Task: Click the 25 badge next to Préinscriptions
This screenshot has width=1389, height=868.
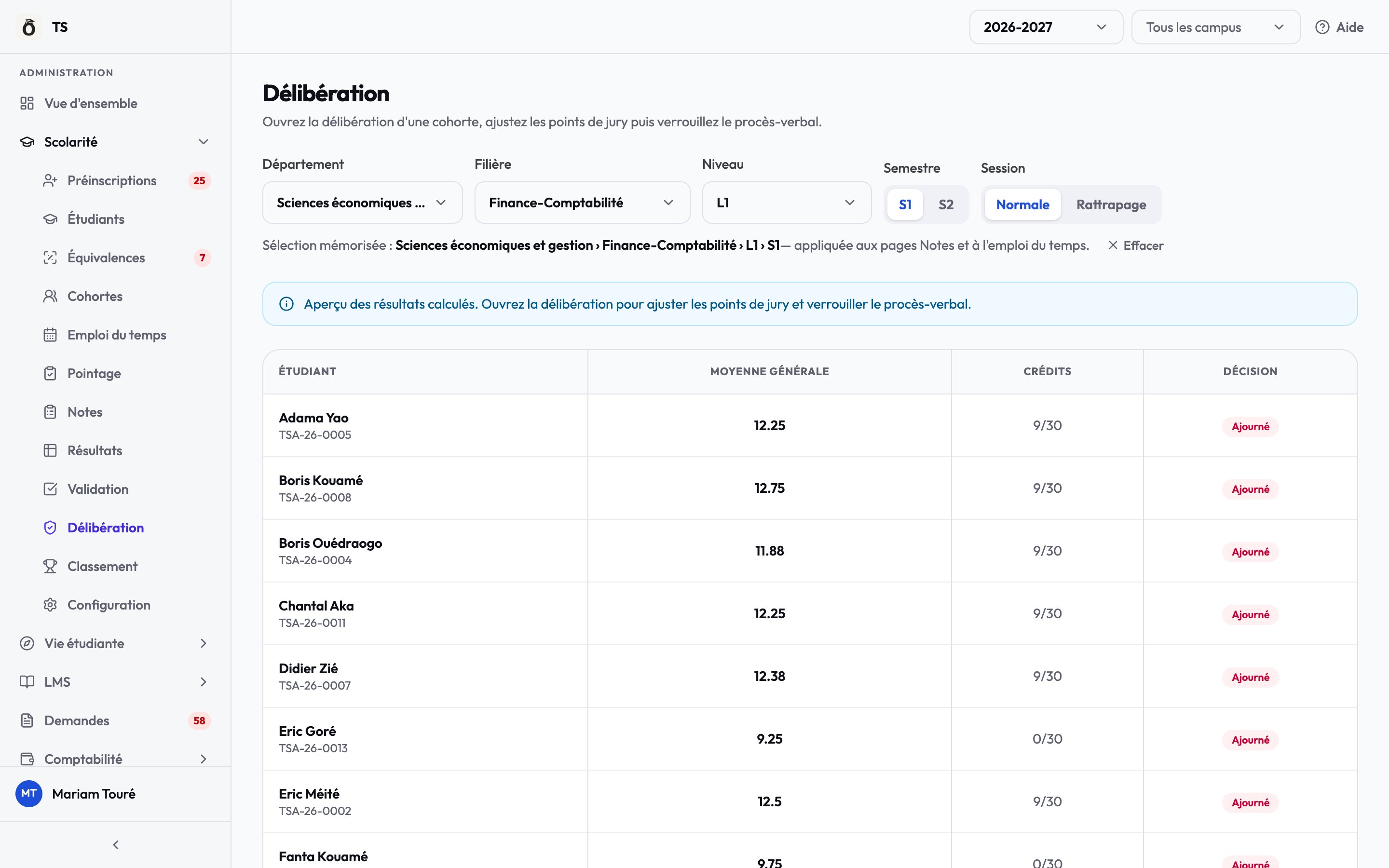Action: 199,181
